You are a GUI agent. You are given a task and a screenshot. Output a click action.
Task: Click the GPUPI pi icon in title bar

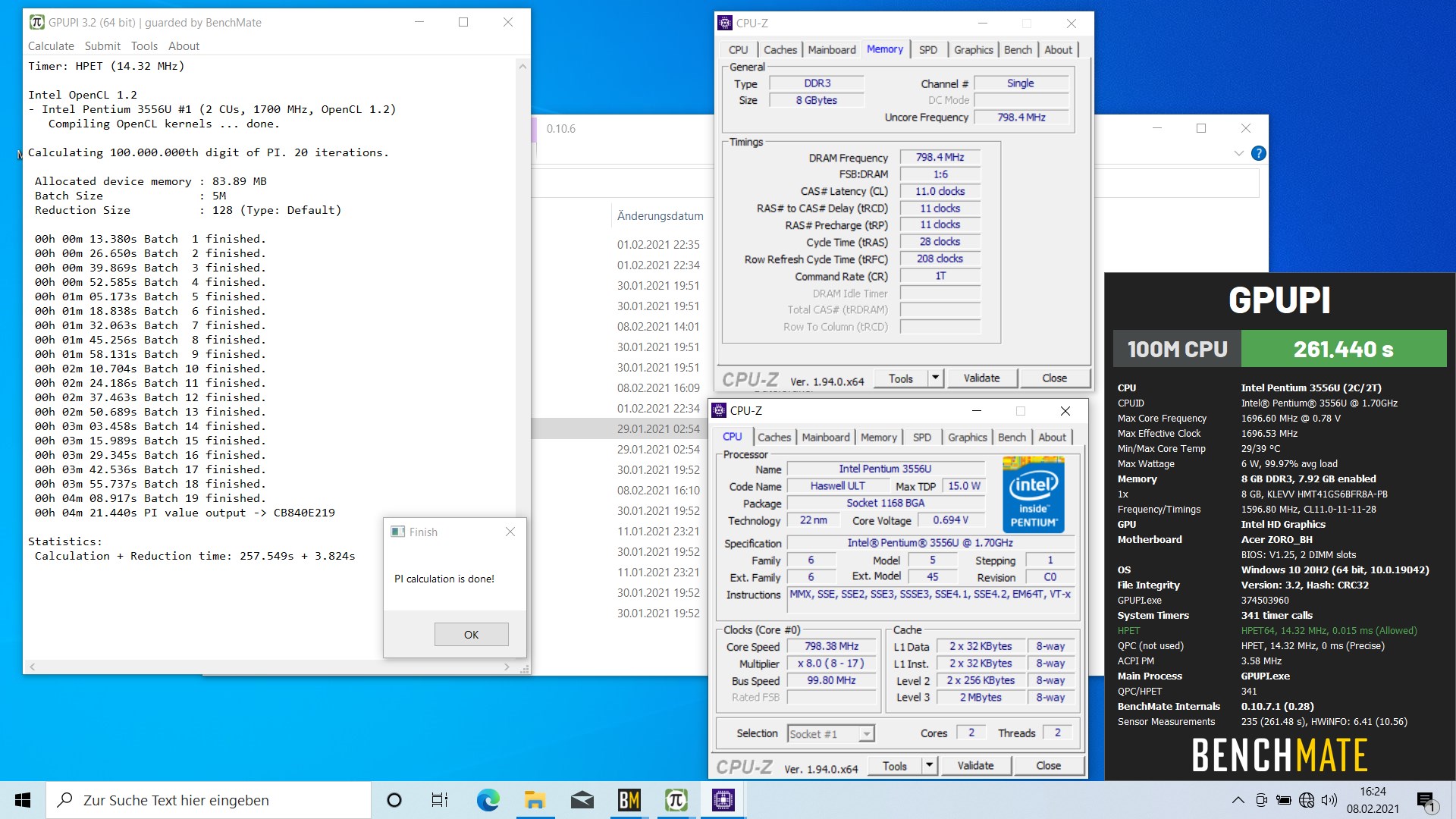tap(36, 22)
